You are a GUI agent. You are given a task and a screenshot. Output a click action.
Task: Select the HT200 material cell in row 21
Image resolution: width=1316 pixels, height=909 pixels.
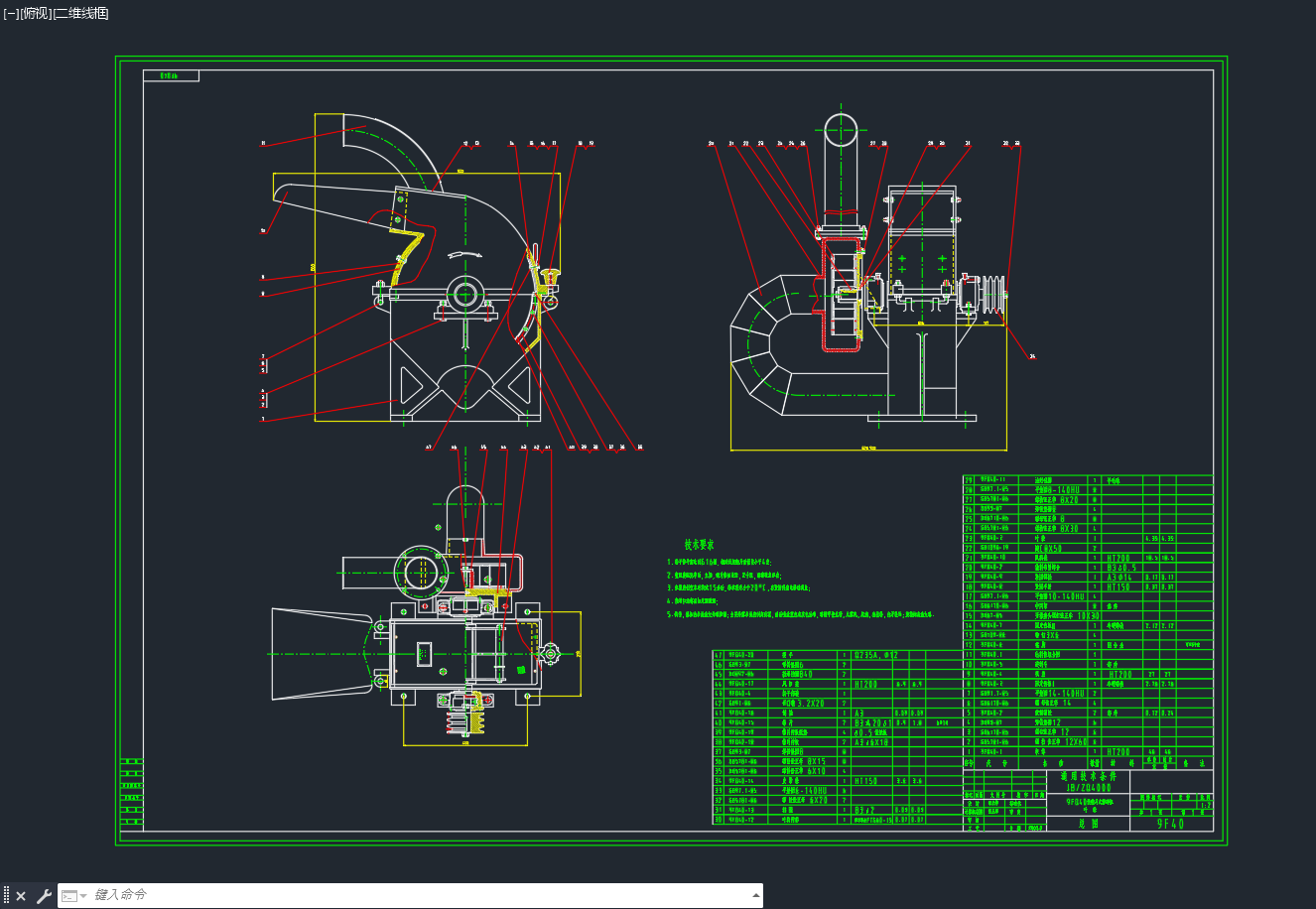1119,559
